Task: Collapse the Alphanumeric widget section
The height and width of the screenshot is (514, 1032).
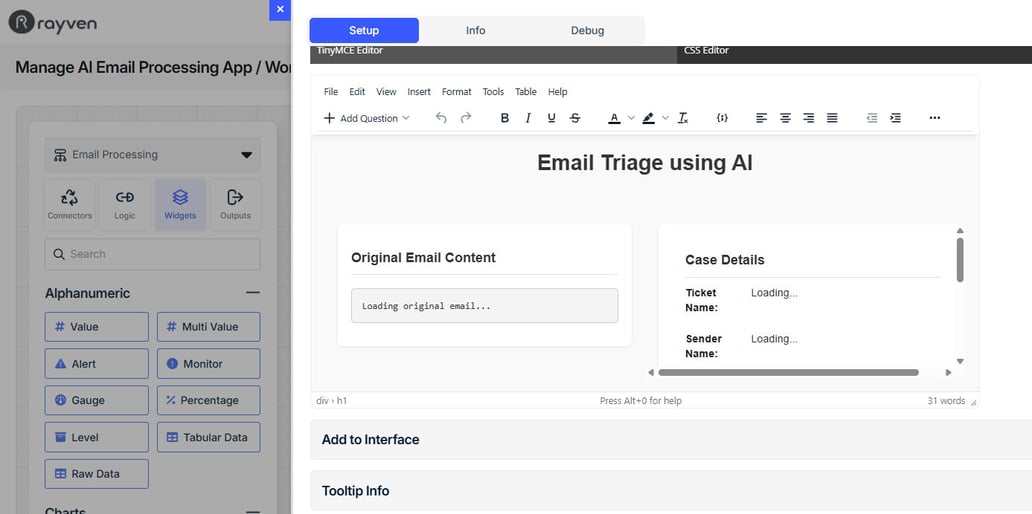Action: (x=252, y=293)
